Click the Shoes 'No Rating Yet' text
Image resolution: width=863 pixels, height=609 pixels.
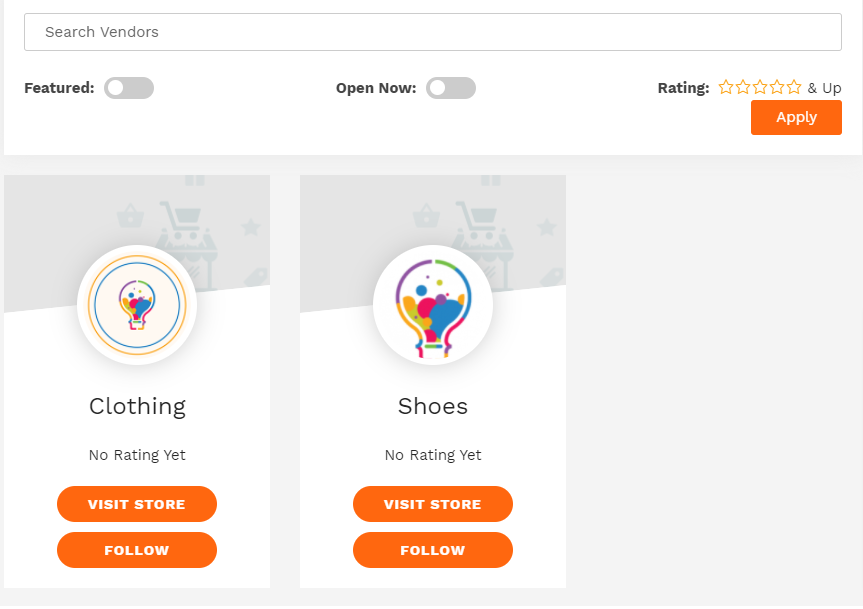click(433, 455)
